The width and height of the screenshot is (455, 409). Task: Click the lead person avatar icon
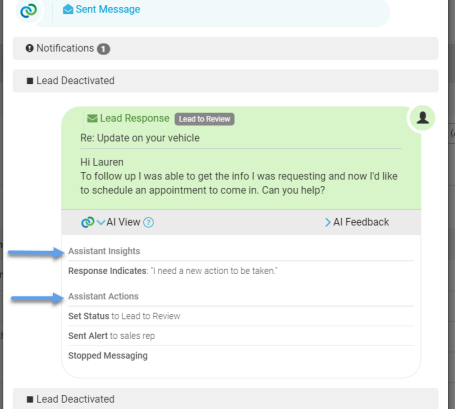point(423,118)
